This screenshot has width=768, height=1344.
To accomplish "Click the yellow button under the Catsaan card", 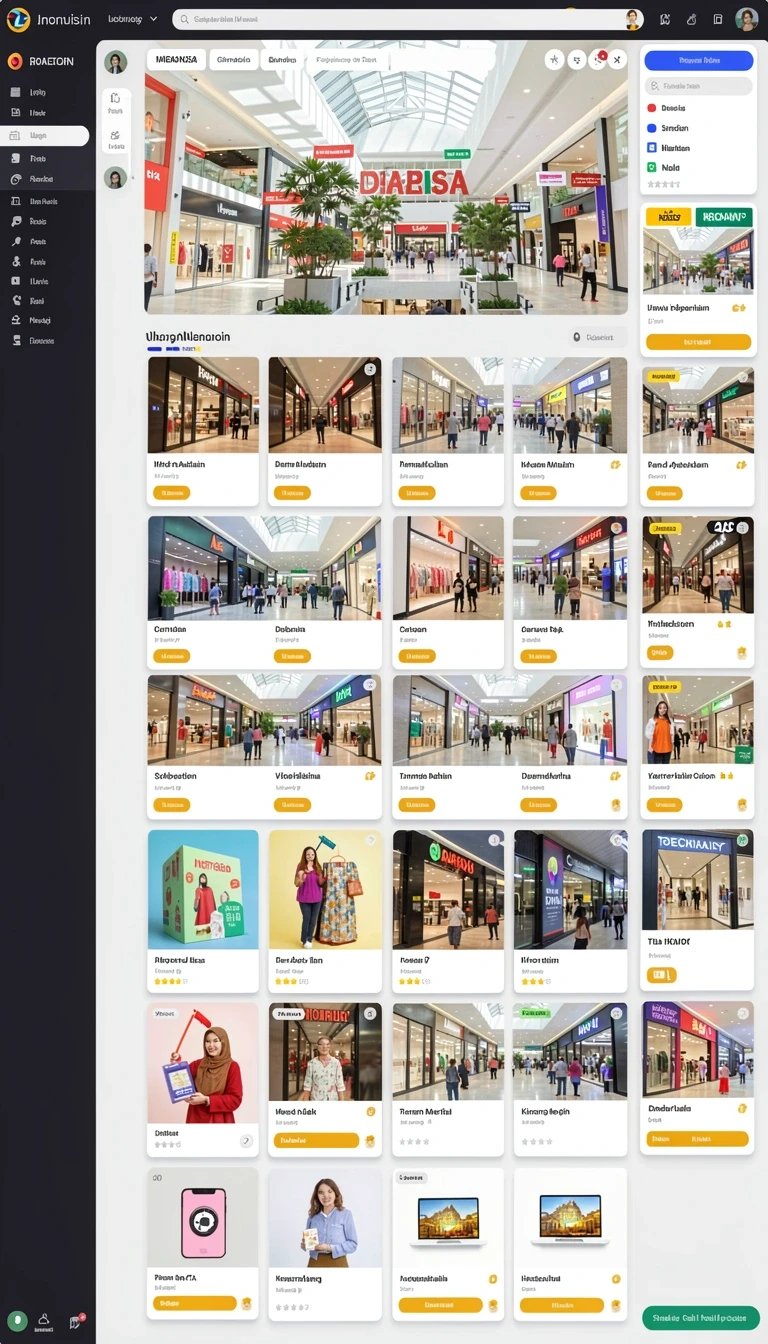I will 416,657.
